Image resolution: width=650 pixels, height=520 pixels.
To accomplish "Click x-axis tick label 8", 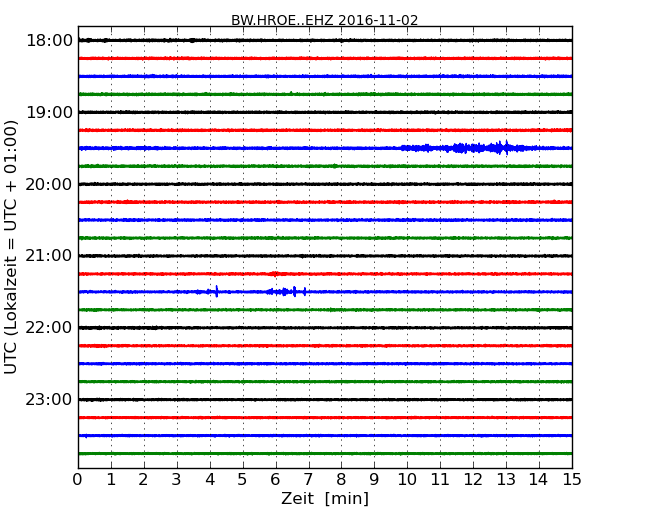I will [x=341, y=479].
